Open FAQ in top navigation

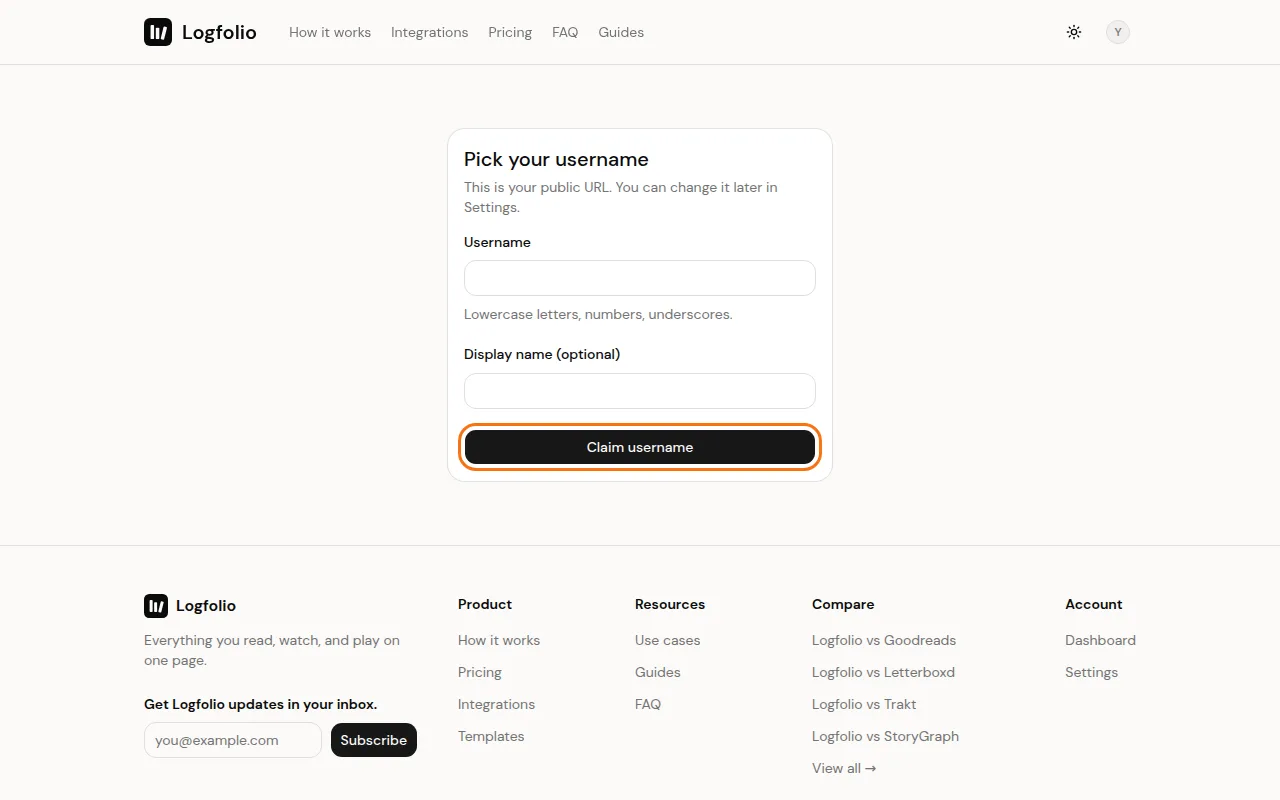(x=565, y=32)
